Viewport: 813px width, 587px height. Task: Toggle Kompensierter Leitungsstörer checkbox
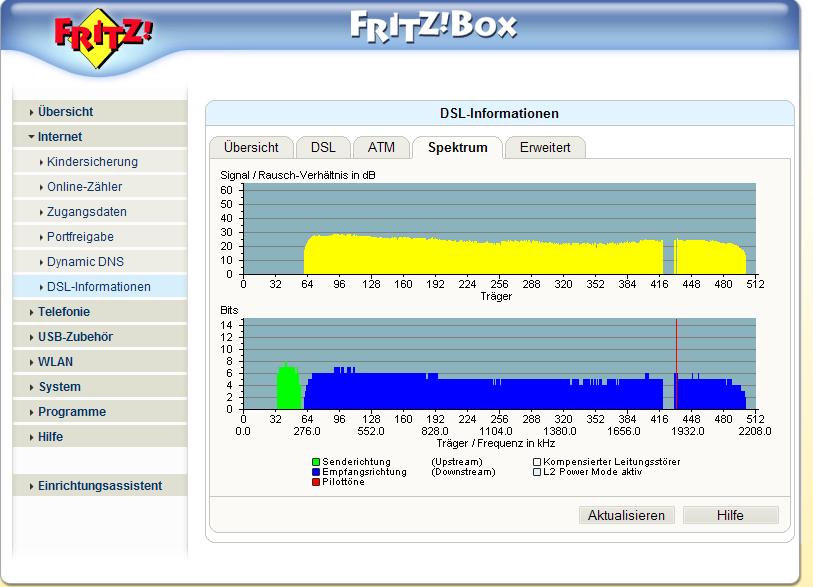point(537,462)
